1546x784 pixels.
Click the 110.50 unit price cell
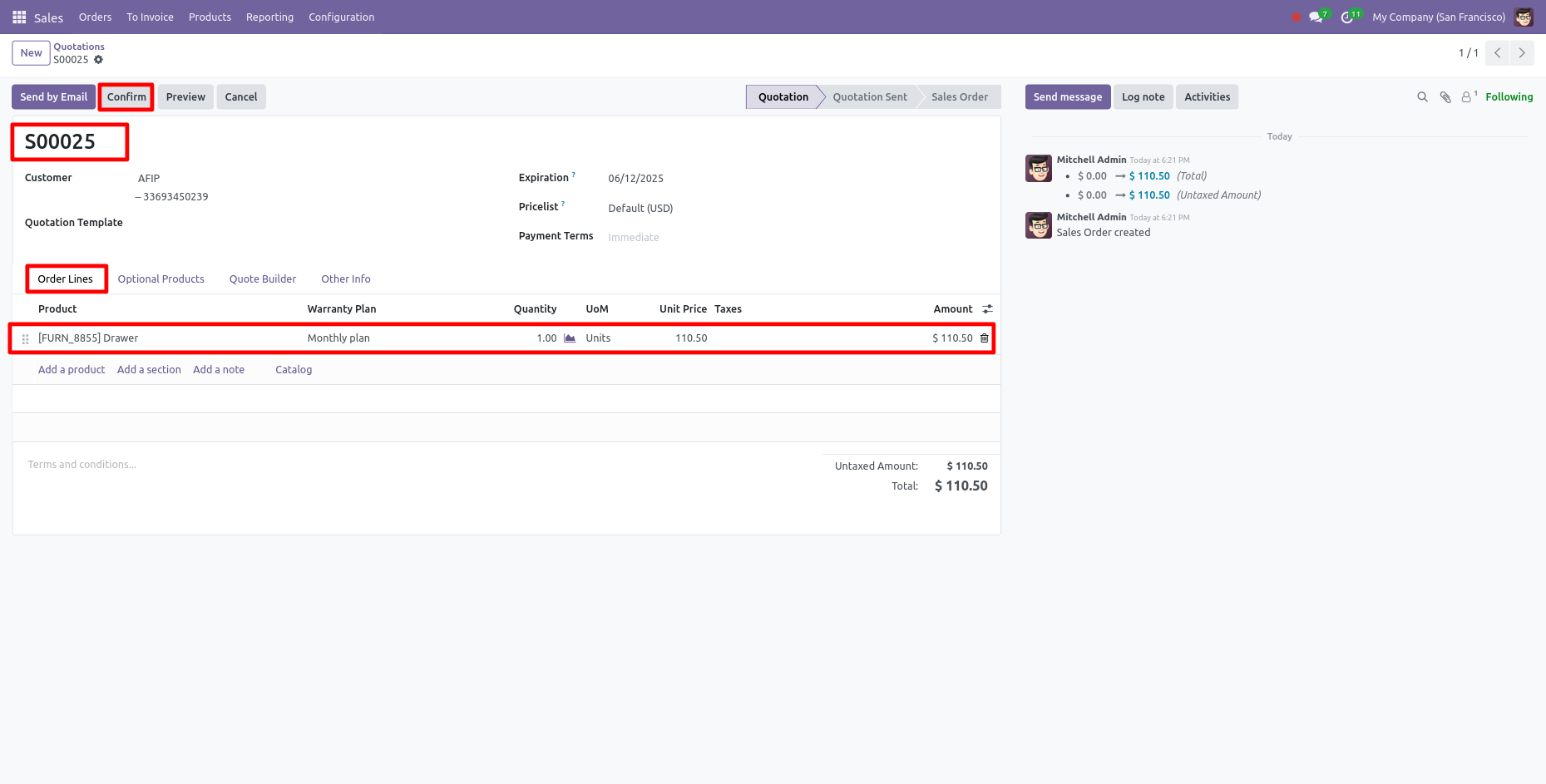tap(691, 338)
